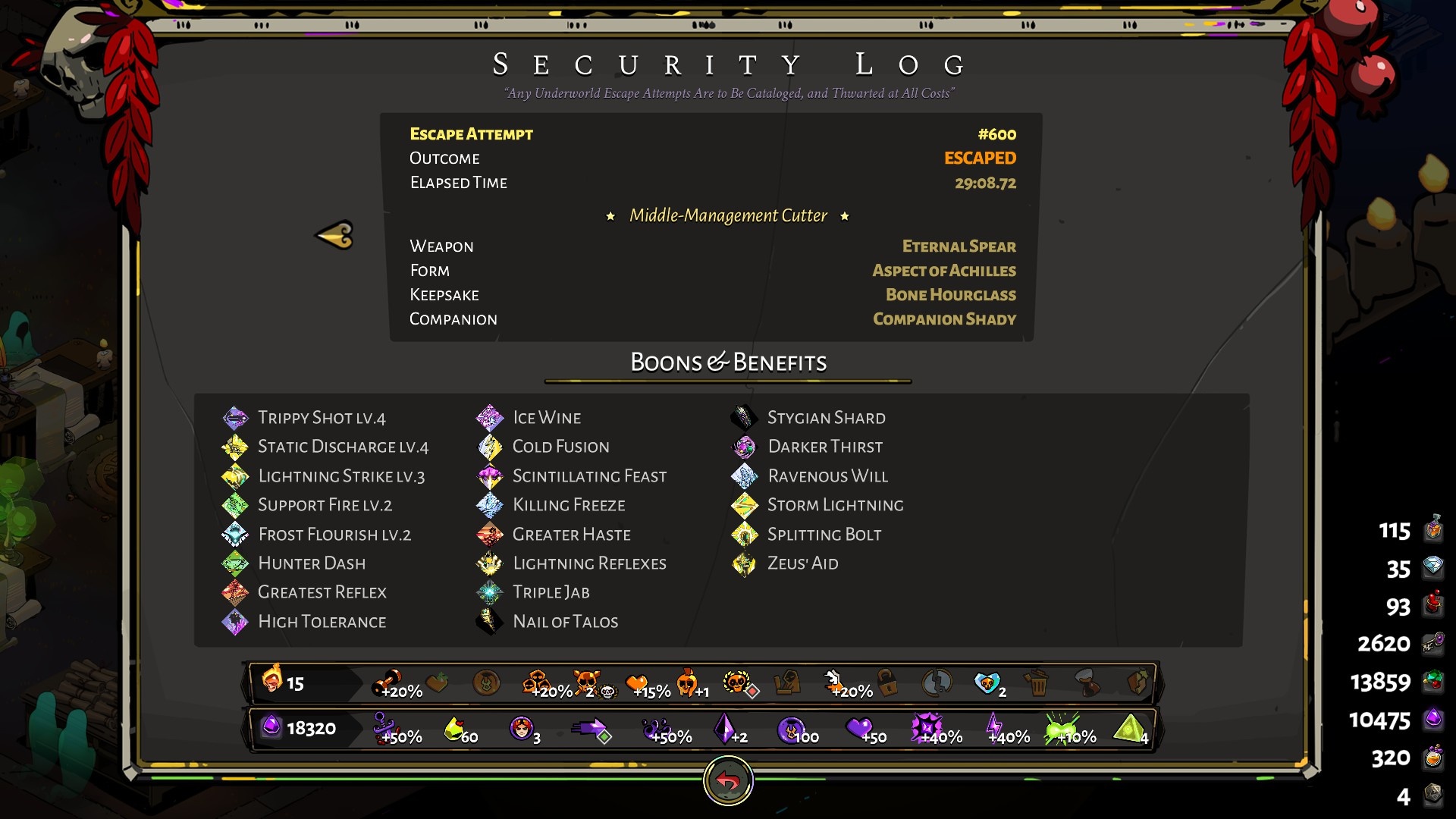Click the red back arrow button
The image size is (1456, 819).
[728, 781]
